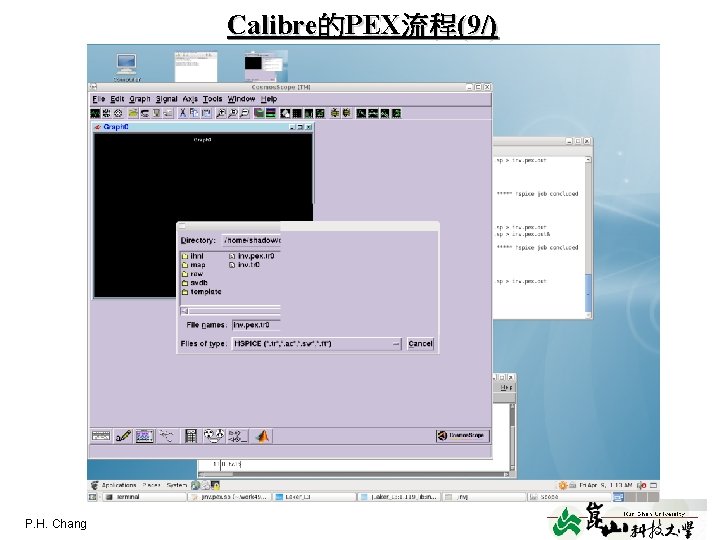Click the show desktop icon on the bottom panel
Viewport: 720px width, 540px height.
pos(92,497)
